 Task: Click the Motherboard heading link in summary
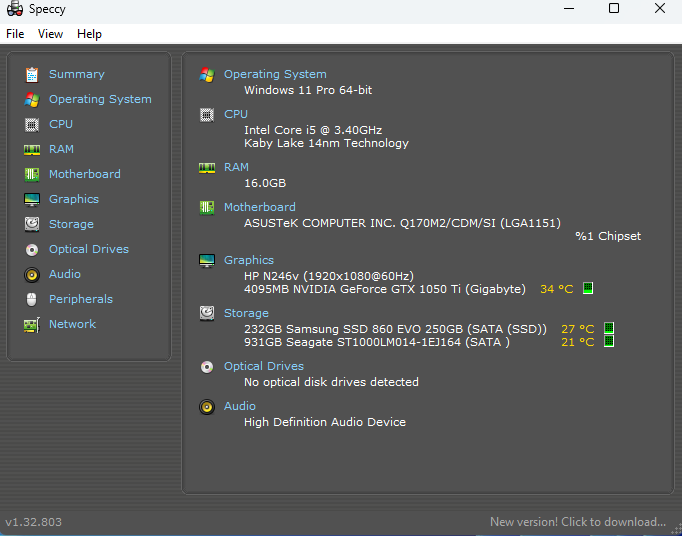(x=260, y=207)
